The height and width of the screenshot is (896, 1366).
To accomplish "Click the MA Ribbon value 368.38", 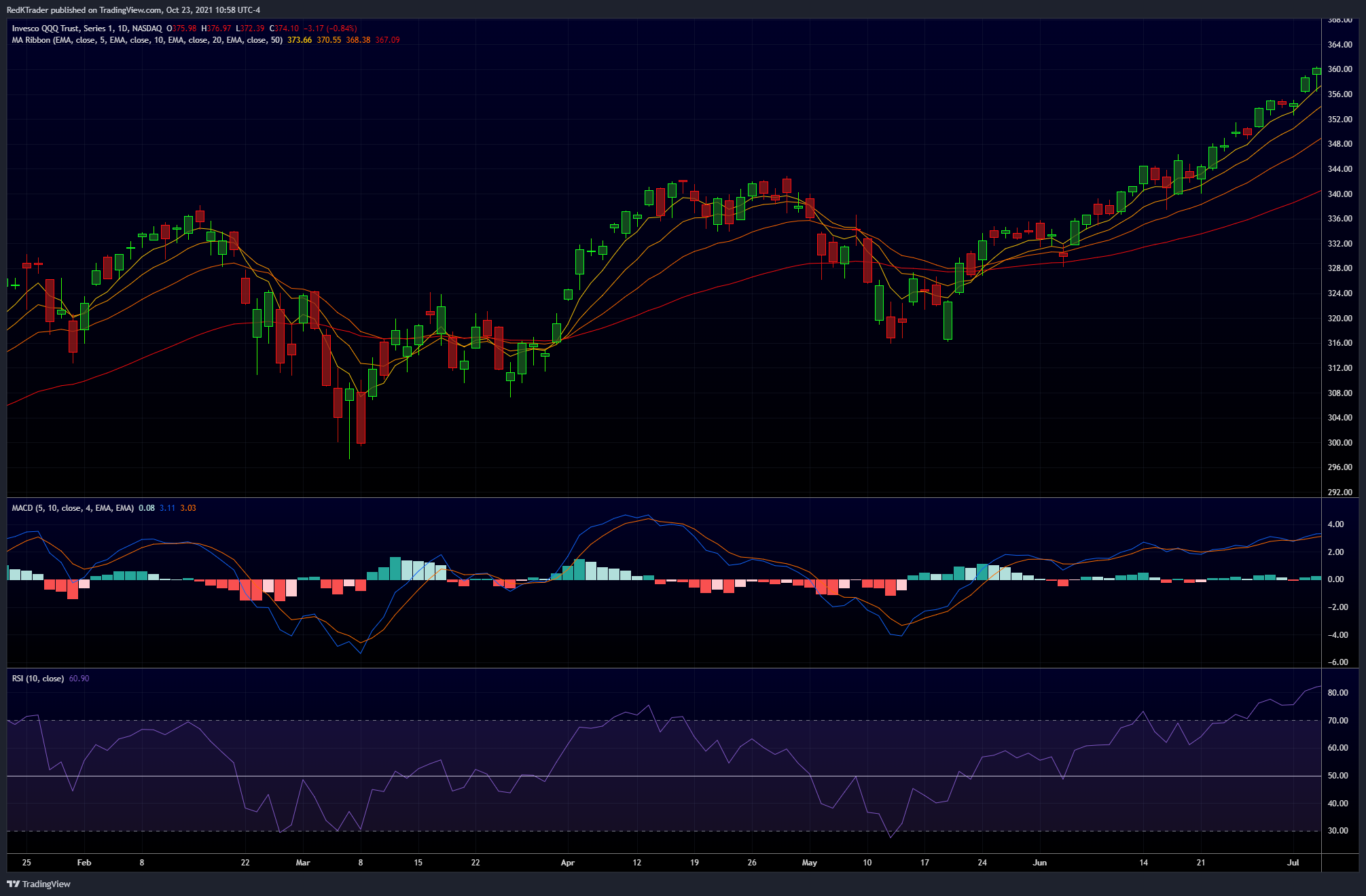I will coord(358,40).
